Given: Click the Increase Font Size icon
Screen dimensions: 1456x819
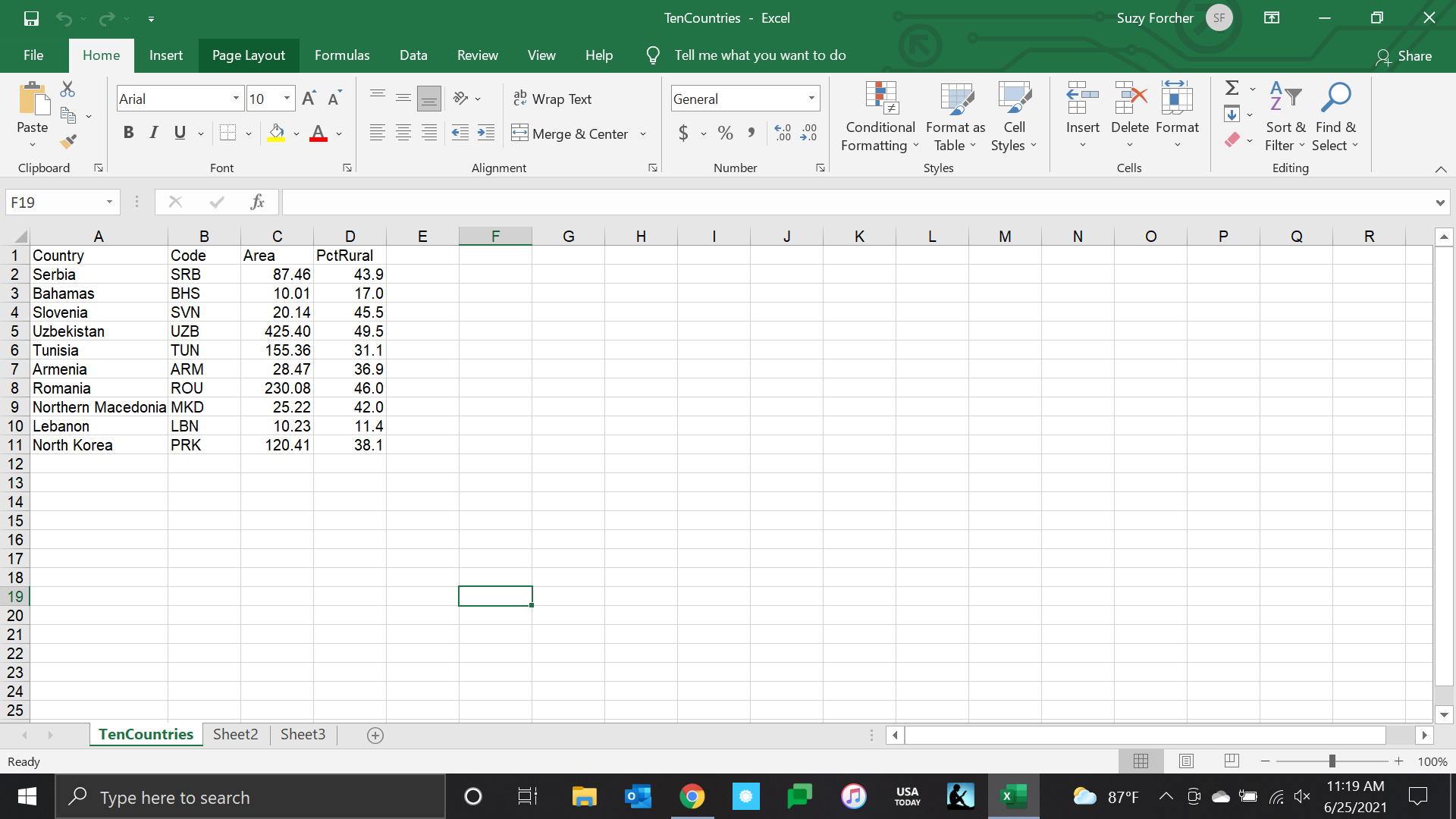Looking at the screenshot, I should [x=309, y=99].
